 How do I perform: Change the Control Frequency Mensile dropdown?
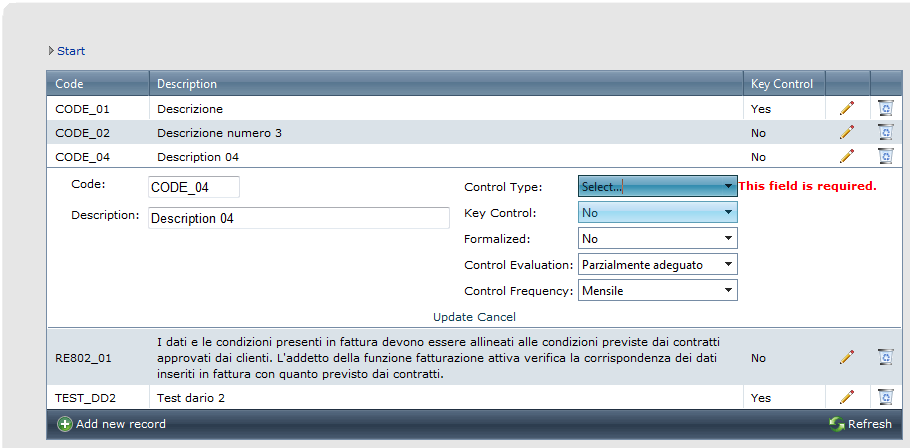[658, 291]
